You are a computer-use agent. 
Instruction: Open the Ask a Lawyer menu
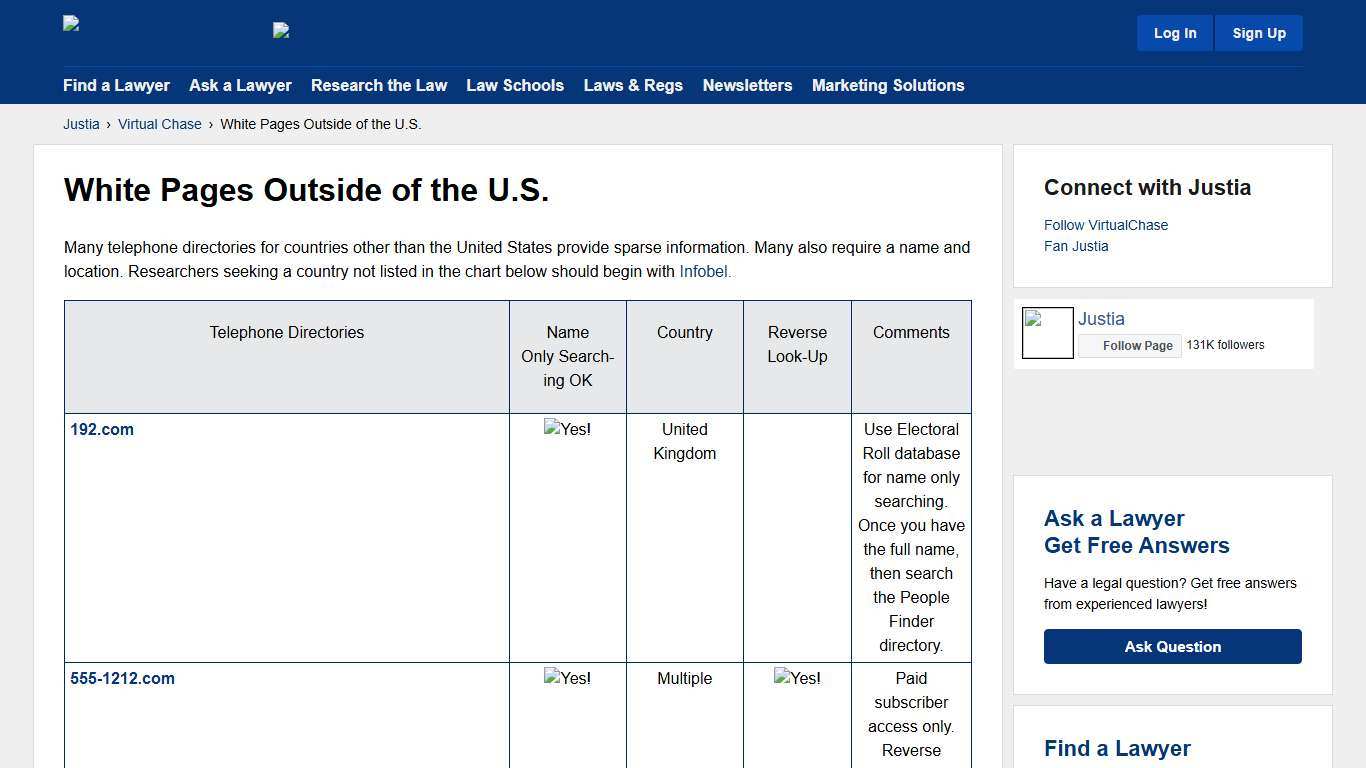(240, 86)
